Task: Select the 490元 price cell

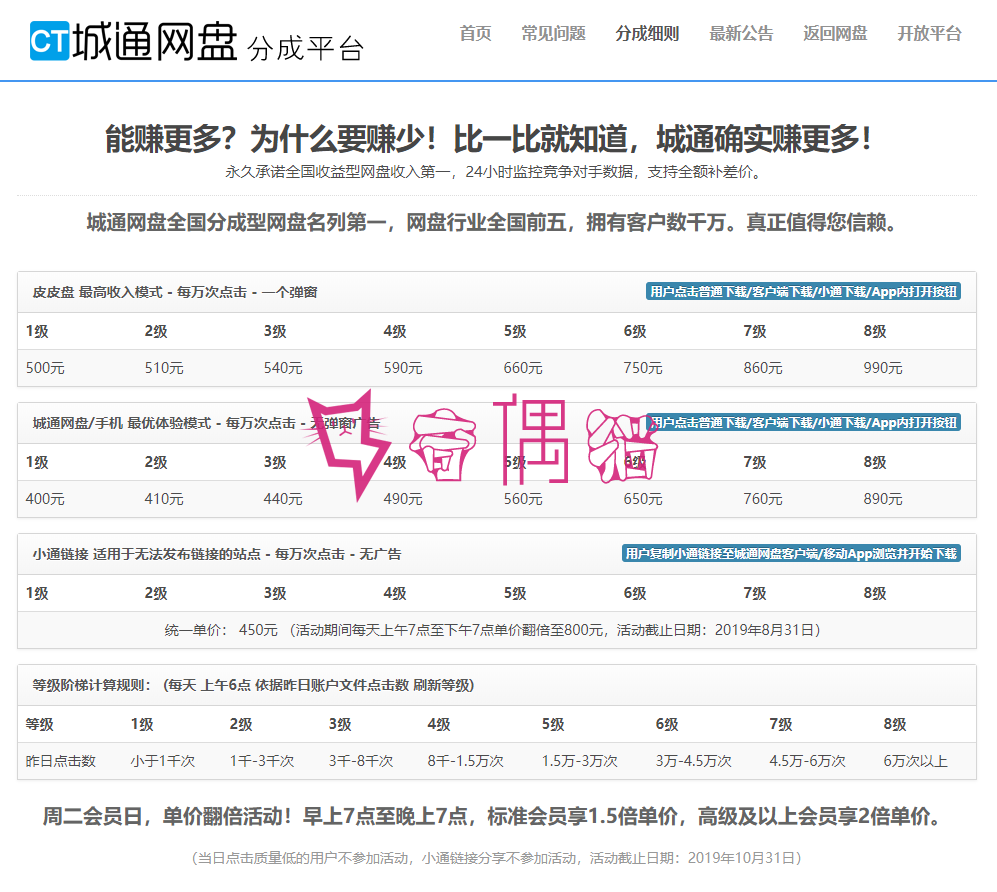Action: pos(402,499)
